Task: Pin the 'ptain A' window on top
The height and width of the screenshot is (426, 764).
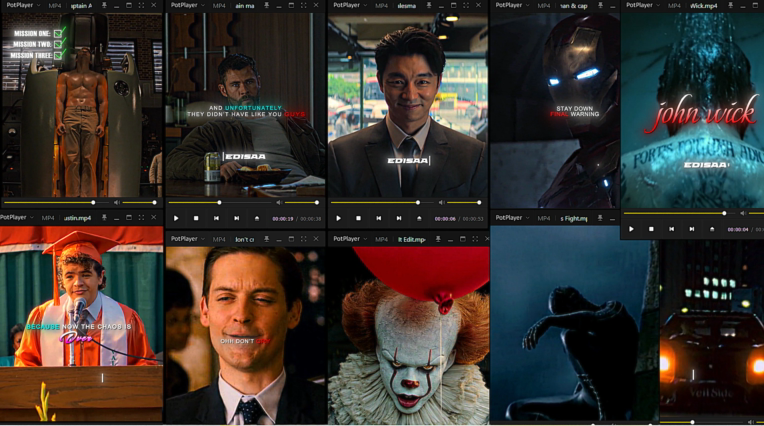Action: coord(104,5)
